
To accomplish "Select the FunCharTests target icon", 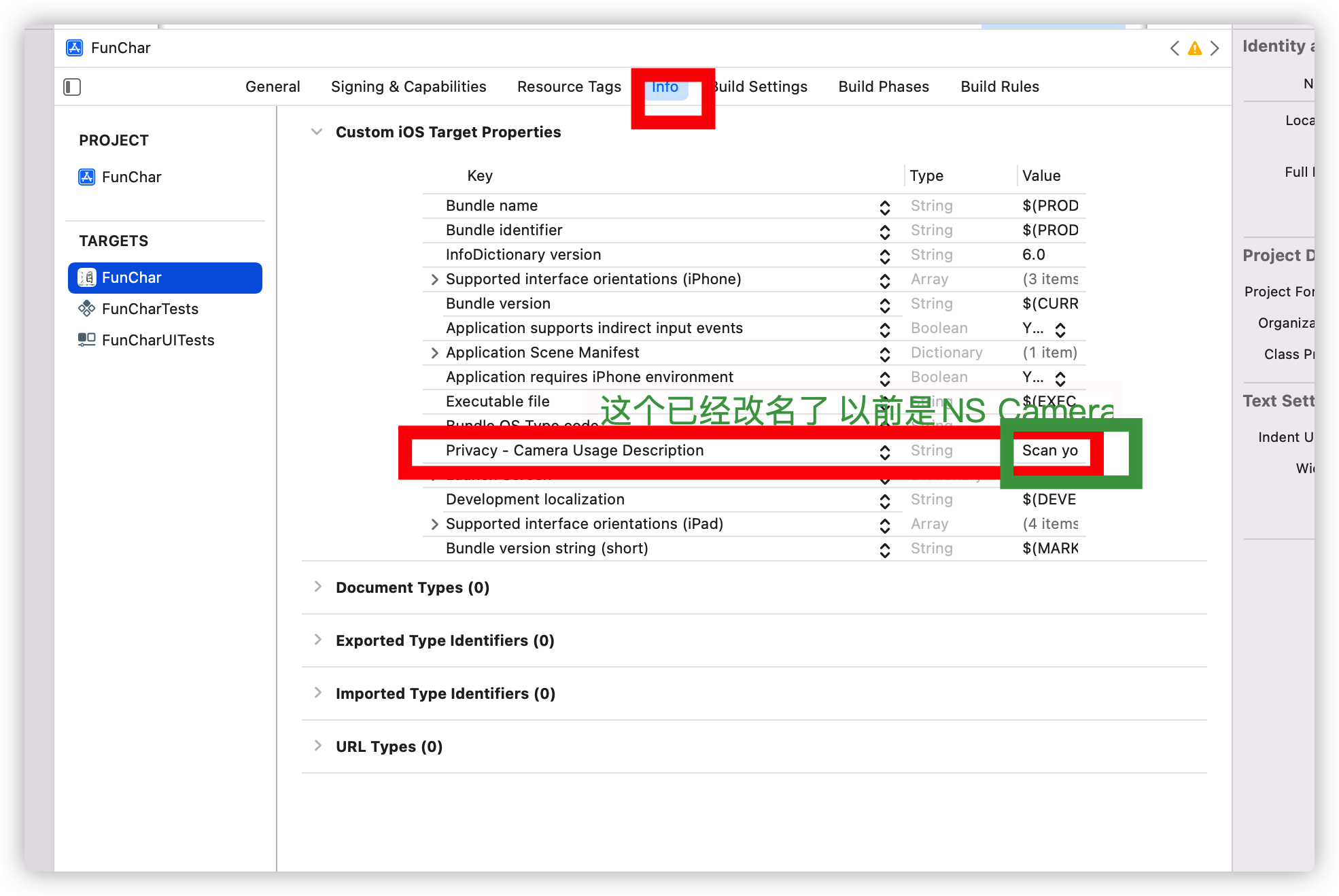I will (86, 309).
